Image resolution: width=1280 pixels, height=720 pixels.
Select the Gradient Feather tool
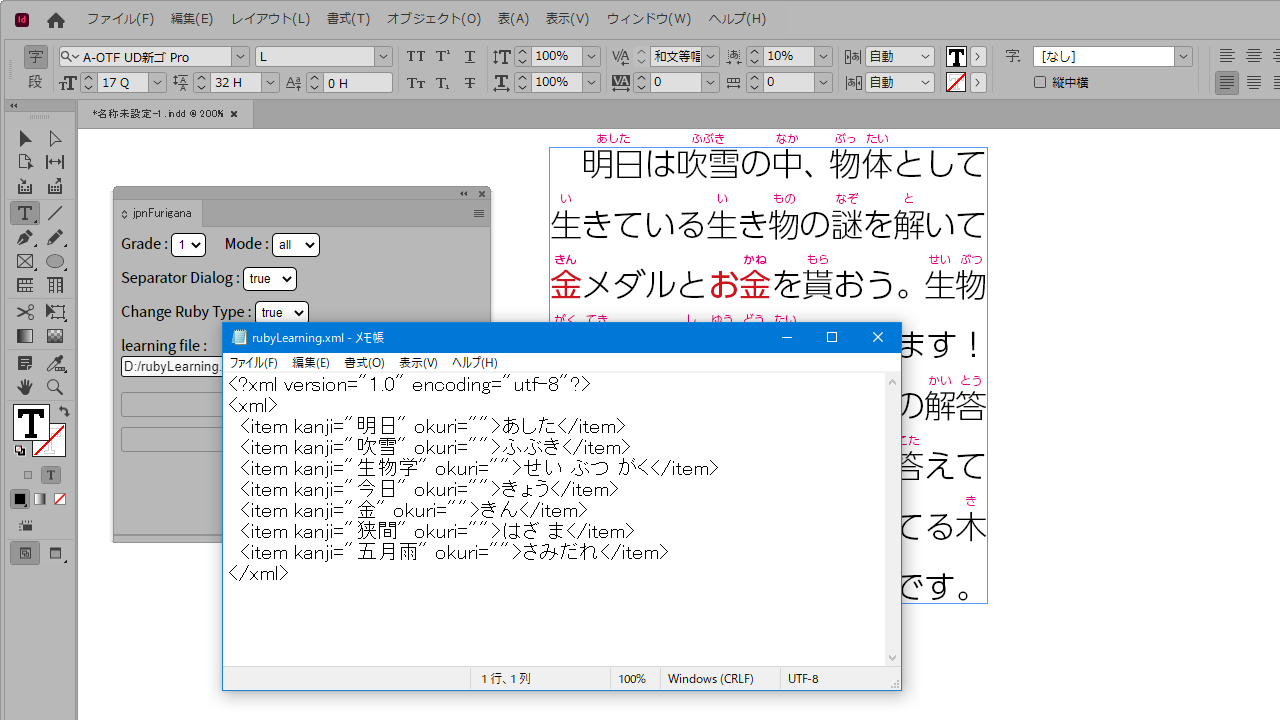click(55, 336)
